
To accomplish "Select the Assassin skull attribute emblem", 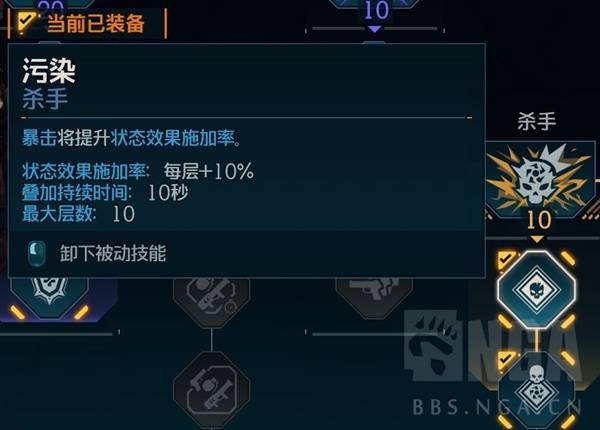I will 540,179.
